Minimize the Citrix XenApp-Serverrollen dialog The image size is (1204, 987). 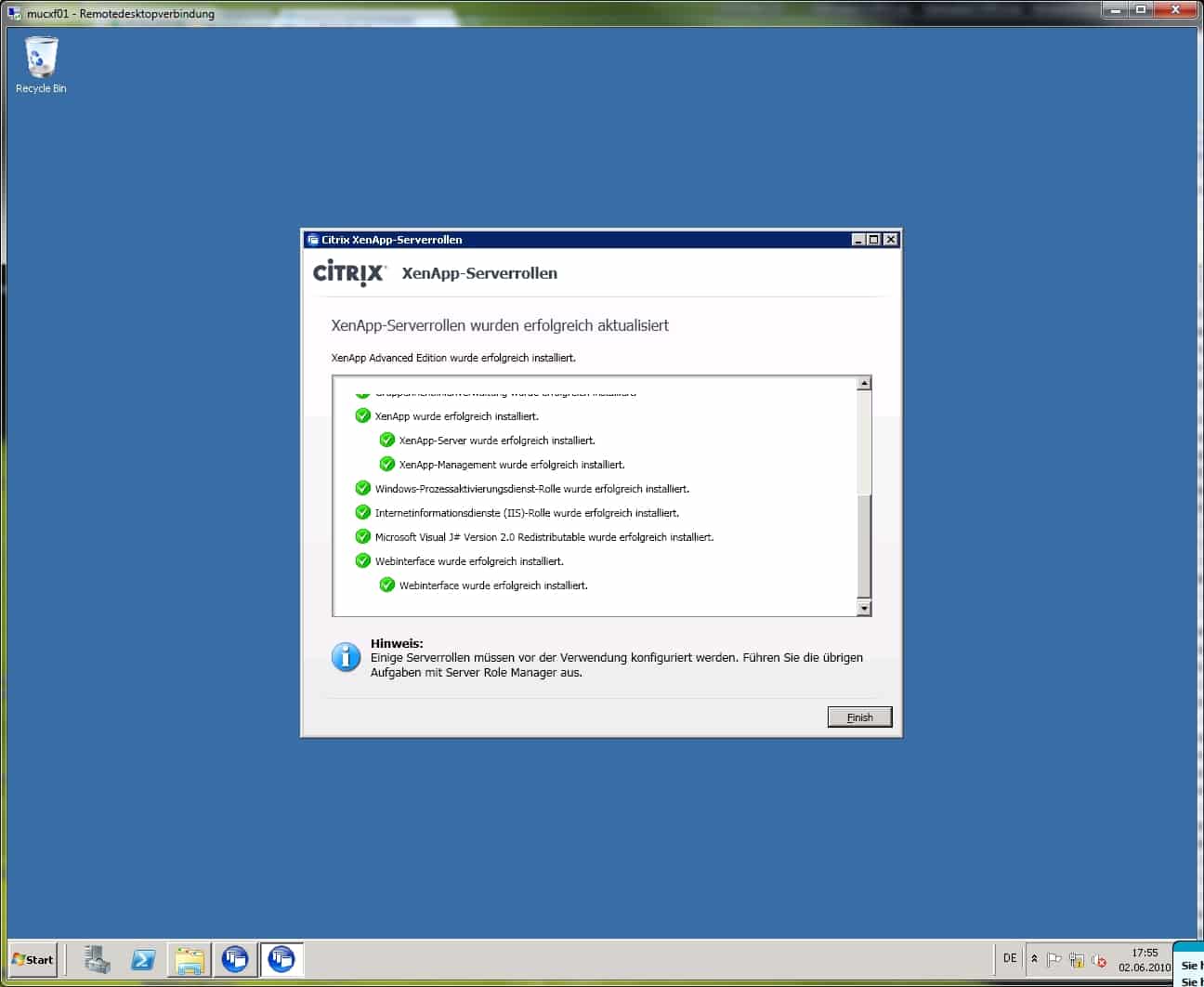(x=859, y=239)
